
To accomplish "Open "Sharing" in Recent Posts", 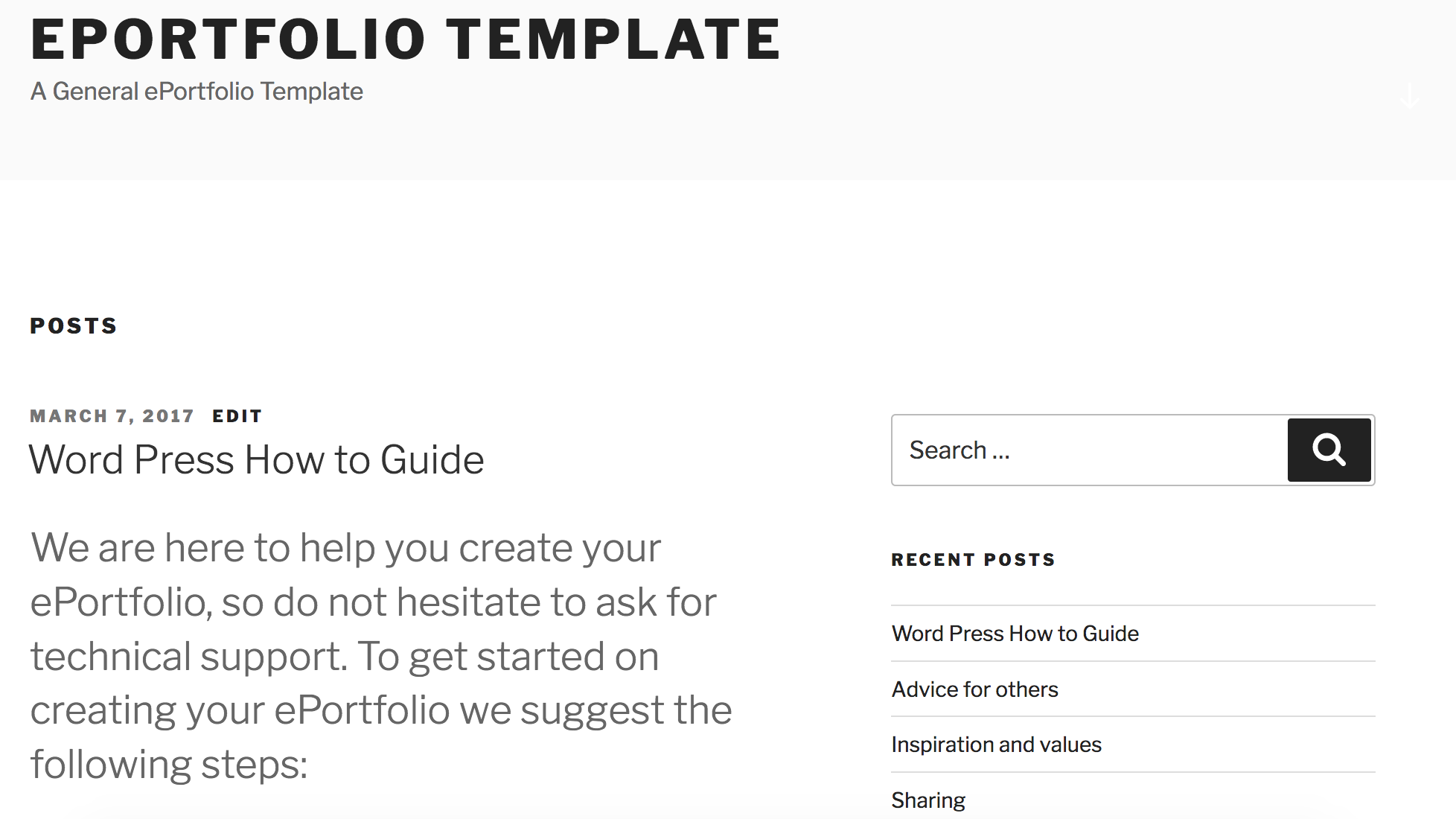I will tap(928, 800).
